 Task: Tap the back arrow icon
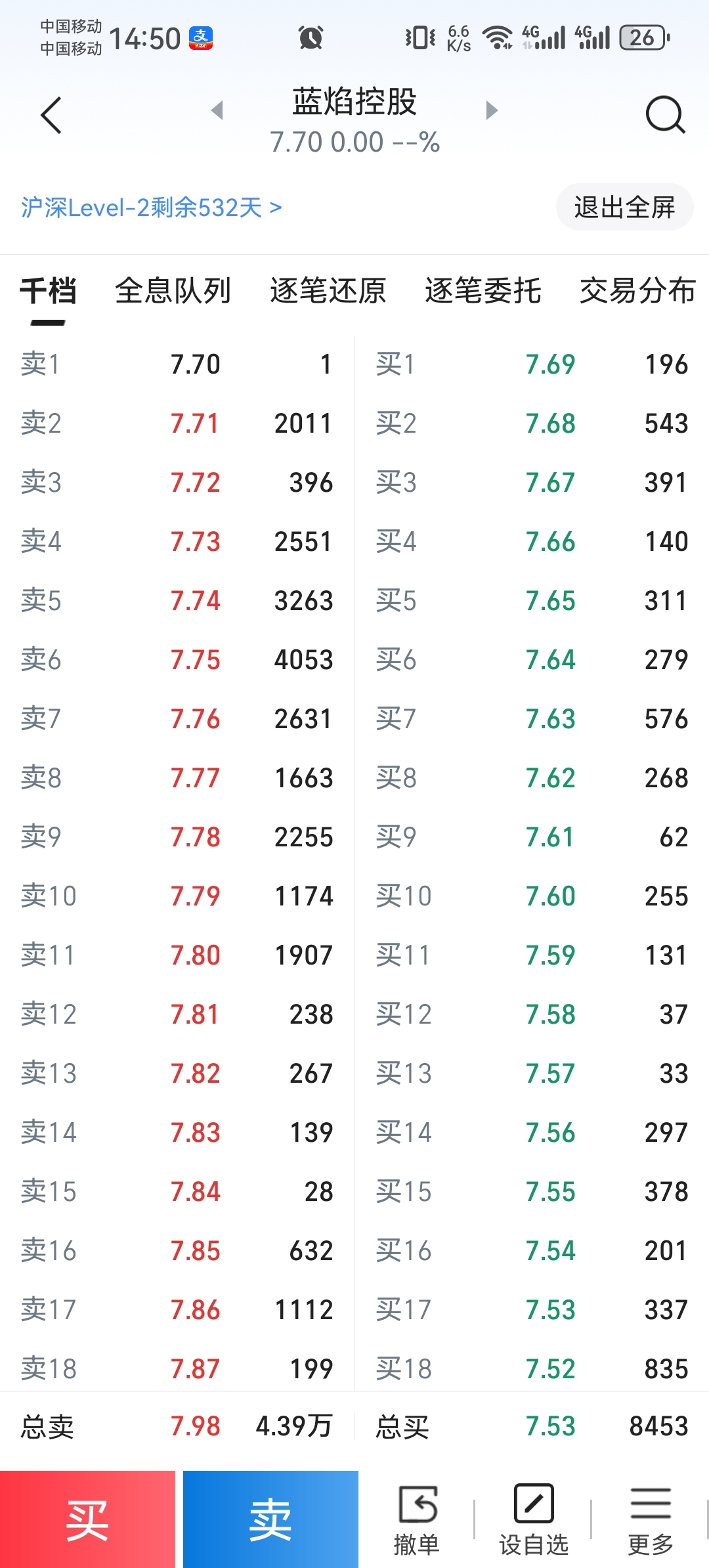(51, 116)
